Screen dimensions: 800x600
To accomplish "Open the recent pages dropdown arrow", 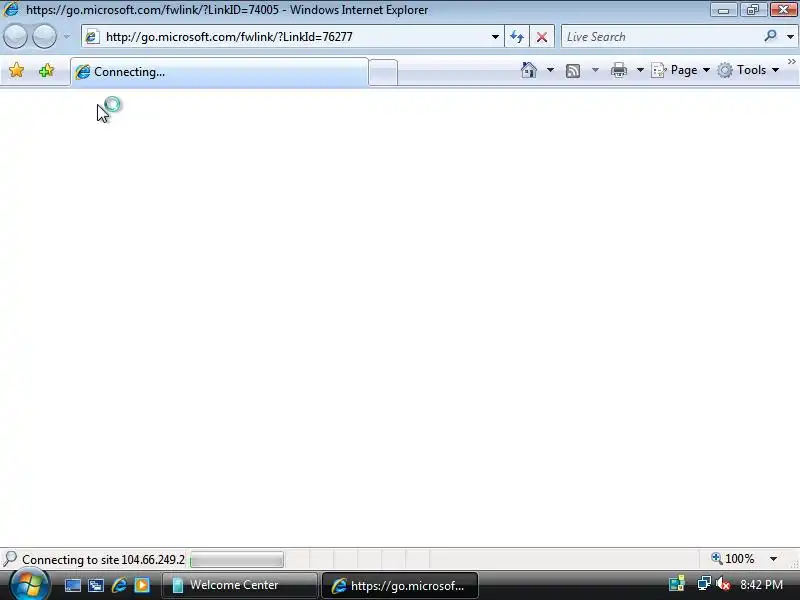I will pos(67,37).
